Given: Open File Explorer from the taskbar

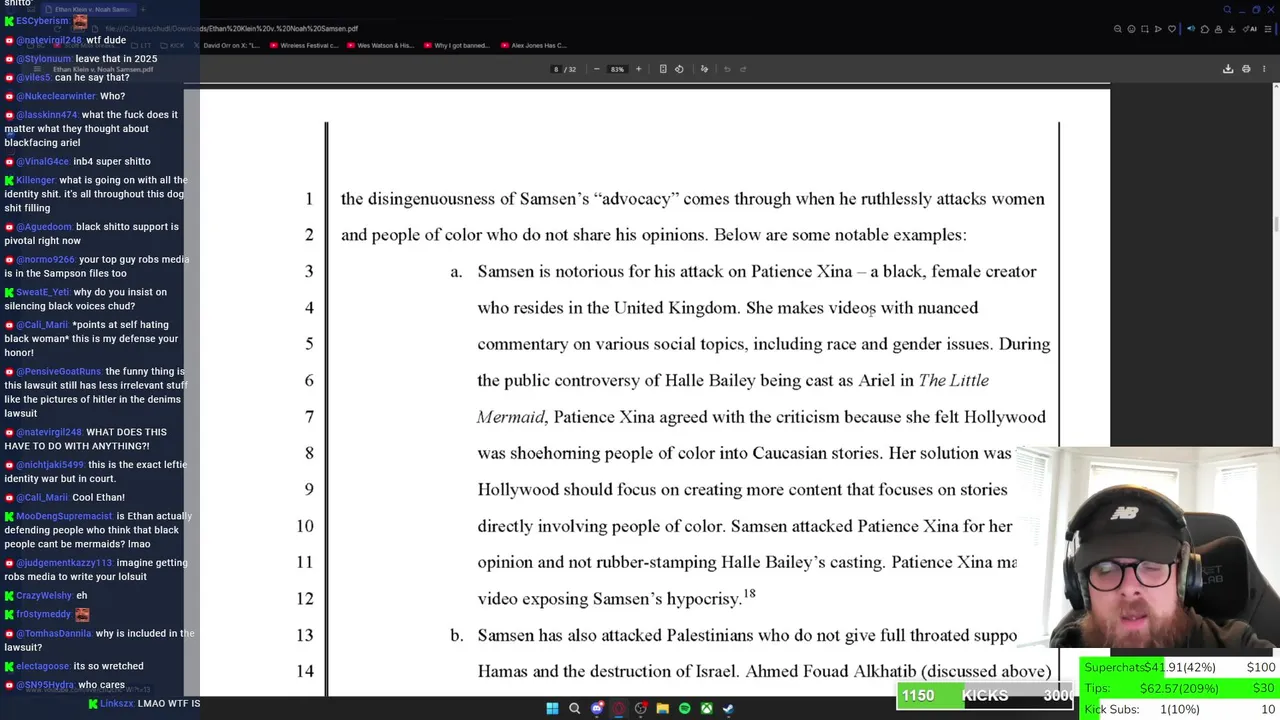Looking at the screenshot, I should (662, 708).
